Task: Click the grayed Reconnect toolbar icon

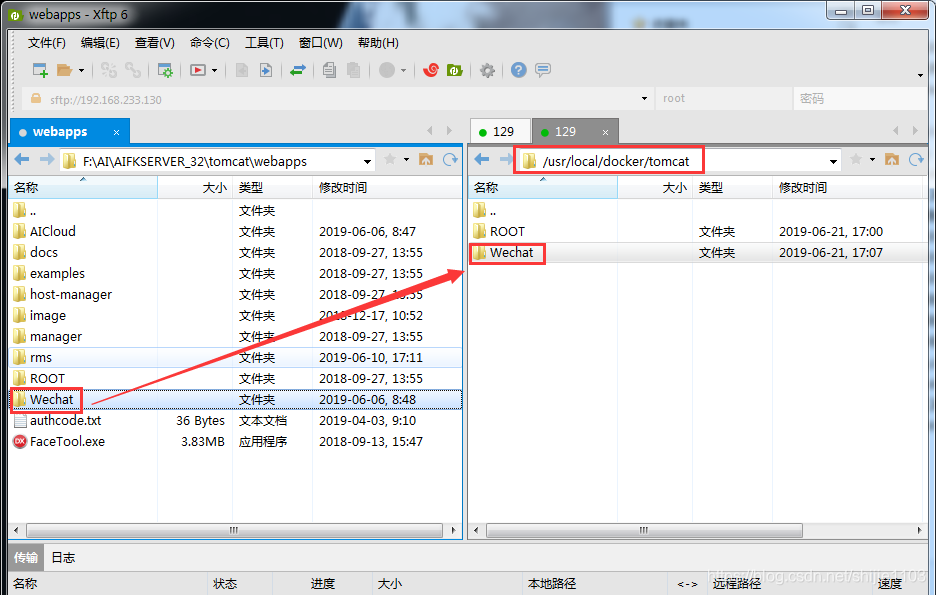Action: 109,70
